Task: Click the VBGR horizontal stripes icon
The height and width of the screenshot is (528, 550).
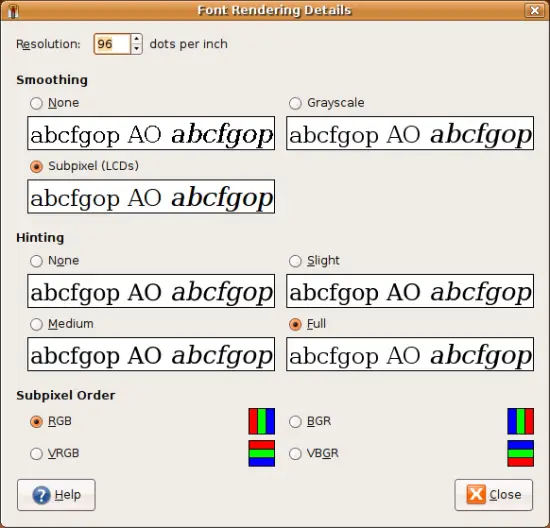Action: (x=521, y=453)
